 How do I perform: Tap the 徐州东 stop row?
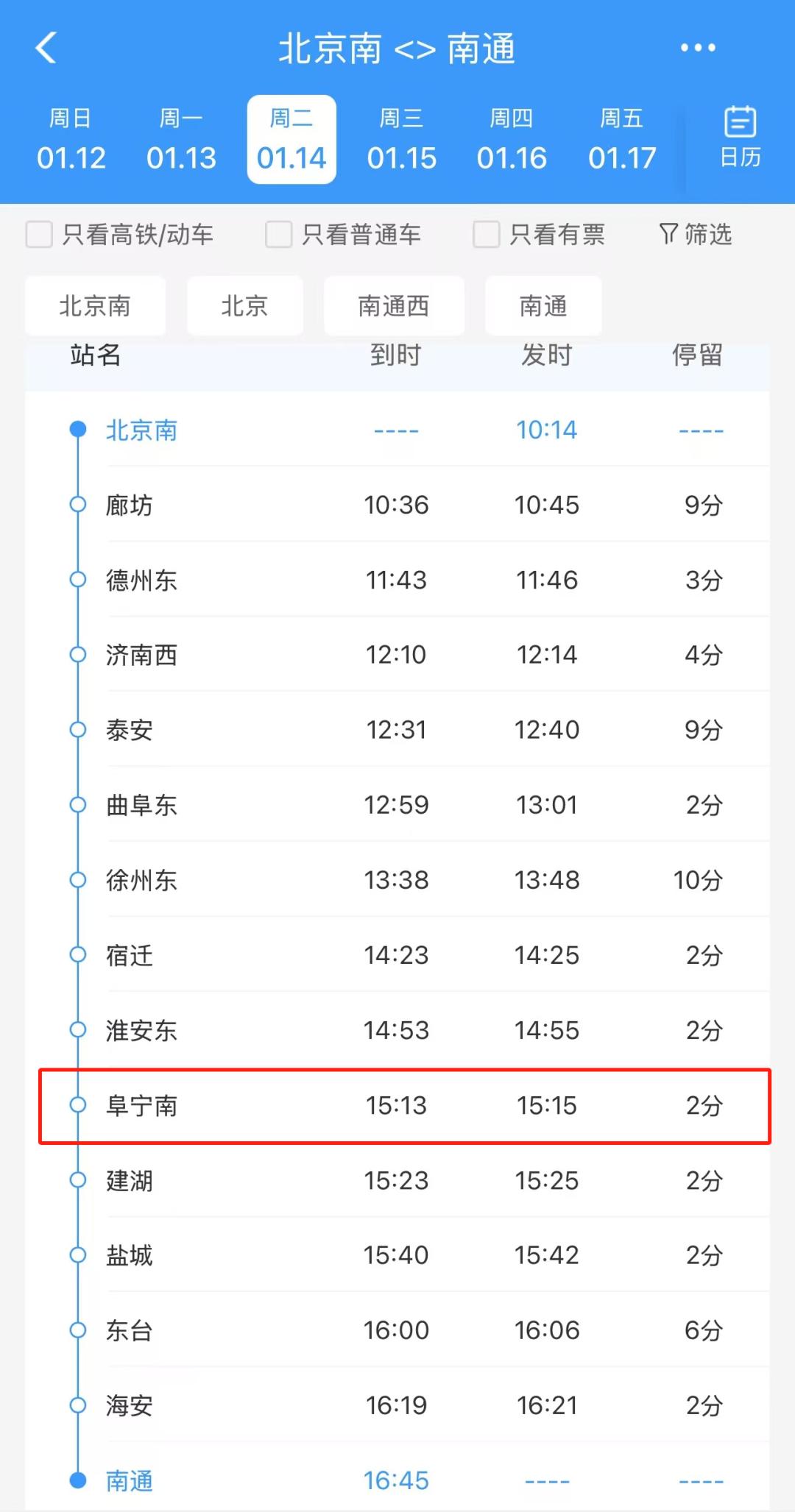[x=405, y=880]
